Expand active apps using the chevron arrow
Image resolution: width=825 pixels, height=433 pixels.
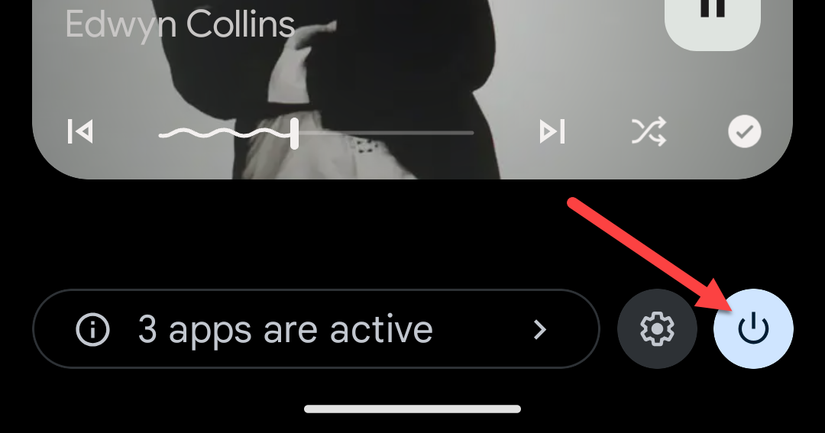[x=540, y=330]
